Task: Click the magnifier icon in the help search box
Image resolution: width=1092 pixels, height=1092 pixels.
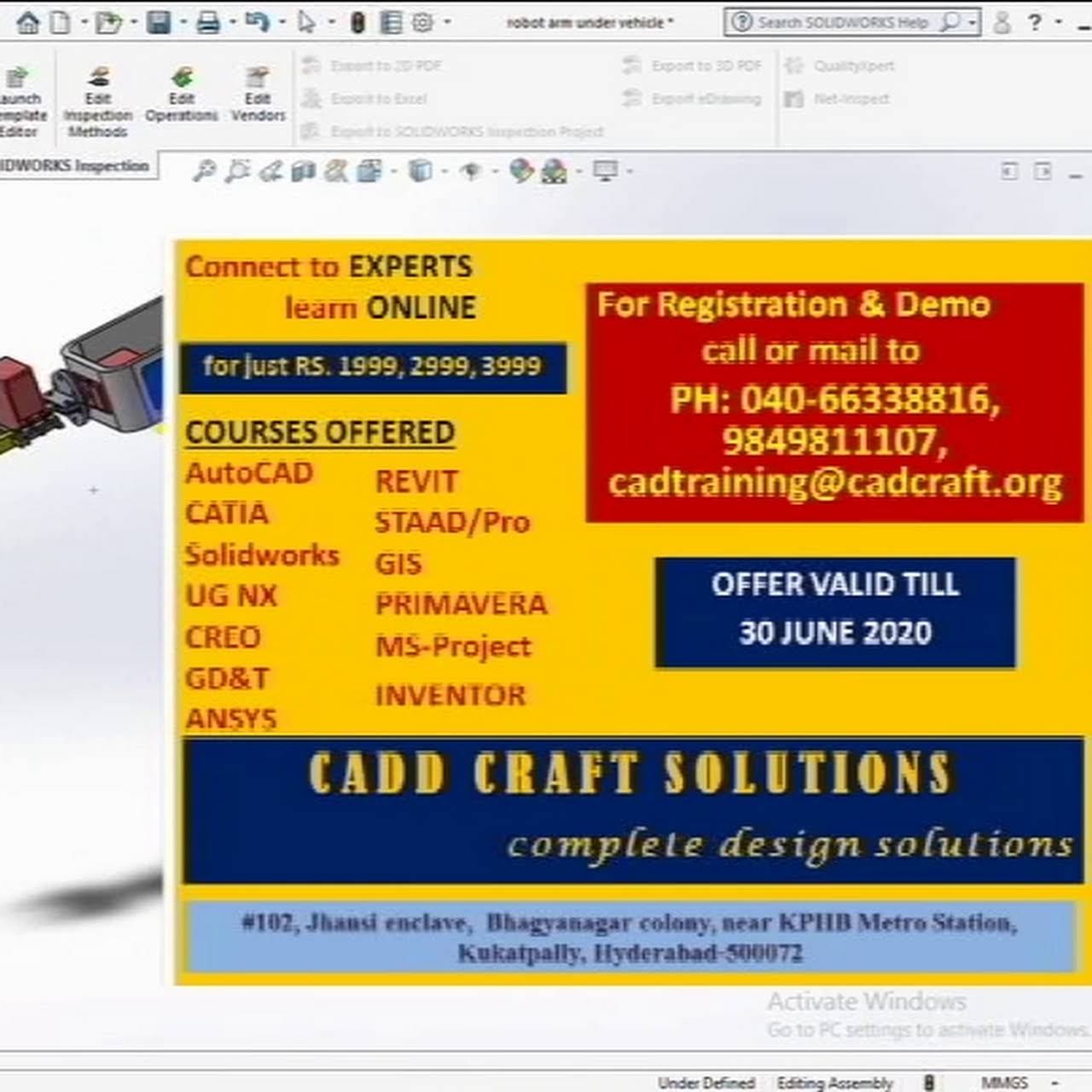Action: (x=950, y=22)
